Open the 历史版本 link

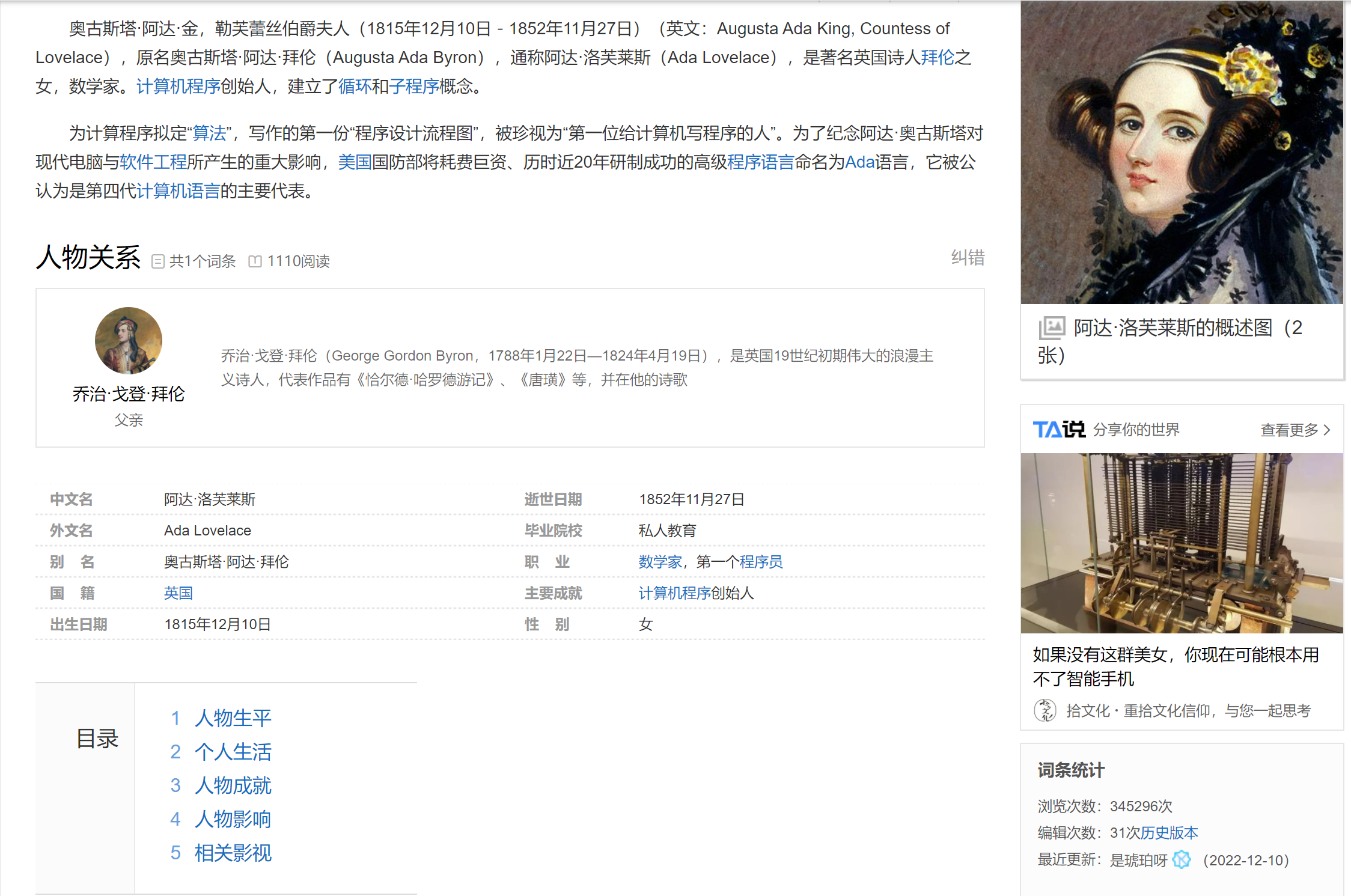coord(1170,833)
